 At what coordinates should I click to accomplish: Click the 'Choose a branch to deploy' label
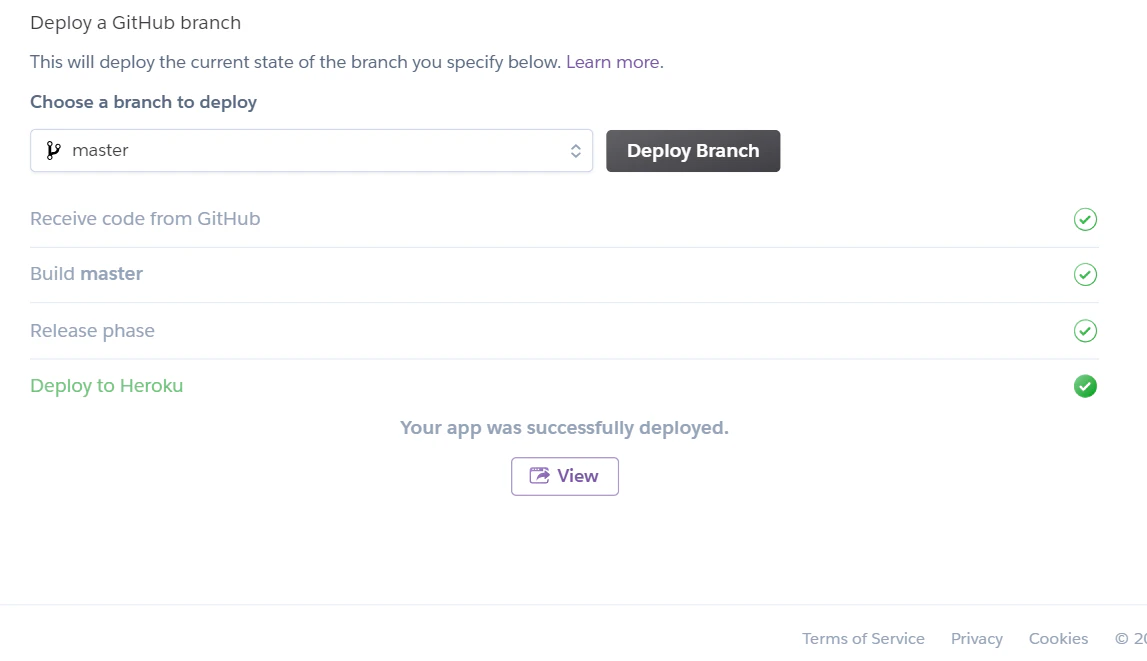pos(143,102)
